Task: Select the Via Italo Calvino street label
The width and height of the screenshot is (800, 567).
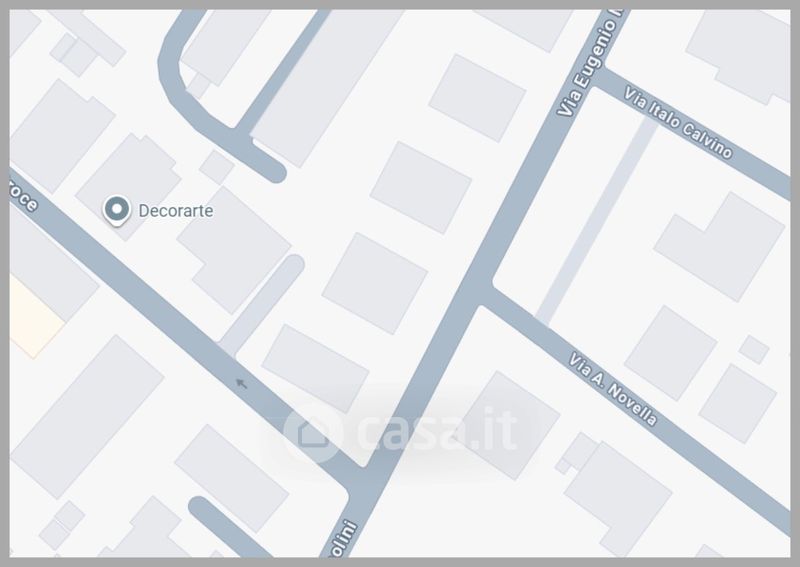Action: [x=679, y=123]
